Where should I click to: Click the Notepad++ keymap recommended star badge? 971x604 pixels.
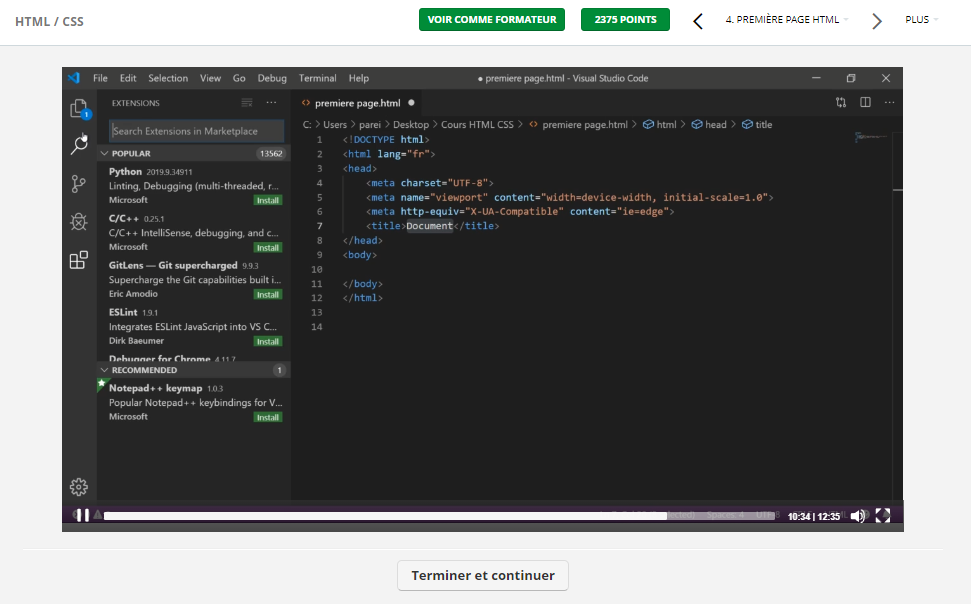(x=102, y=383)
